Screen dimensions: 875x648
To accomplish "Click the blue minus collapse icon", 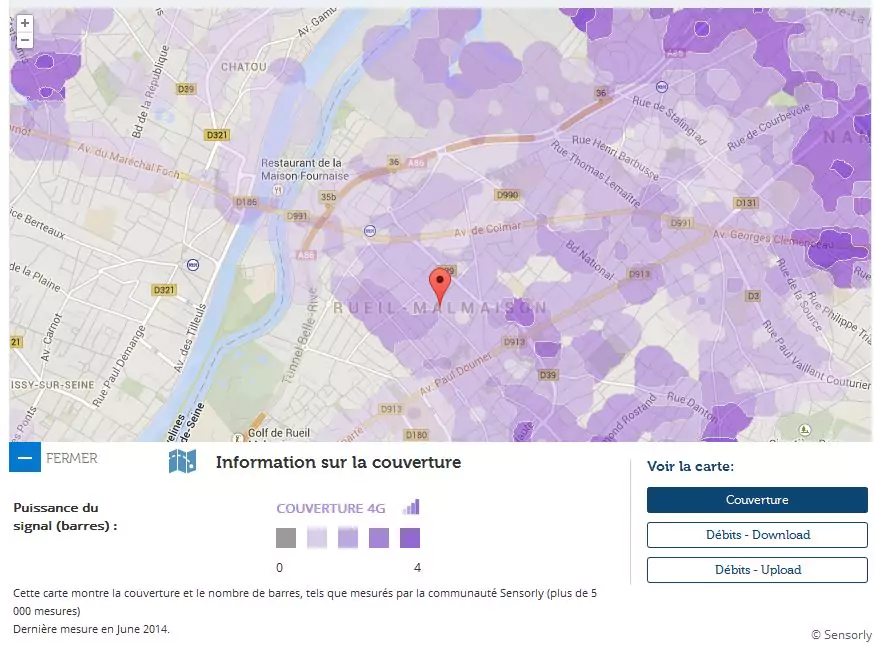I will pos(25,458).
